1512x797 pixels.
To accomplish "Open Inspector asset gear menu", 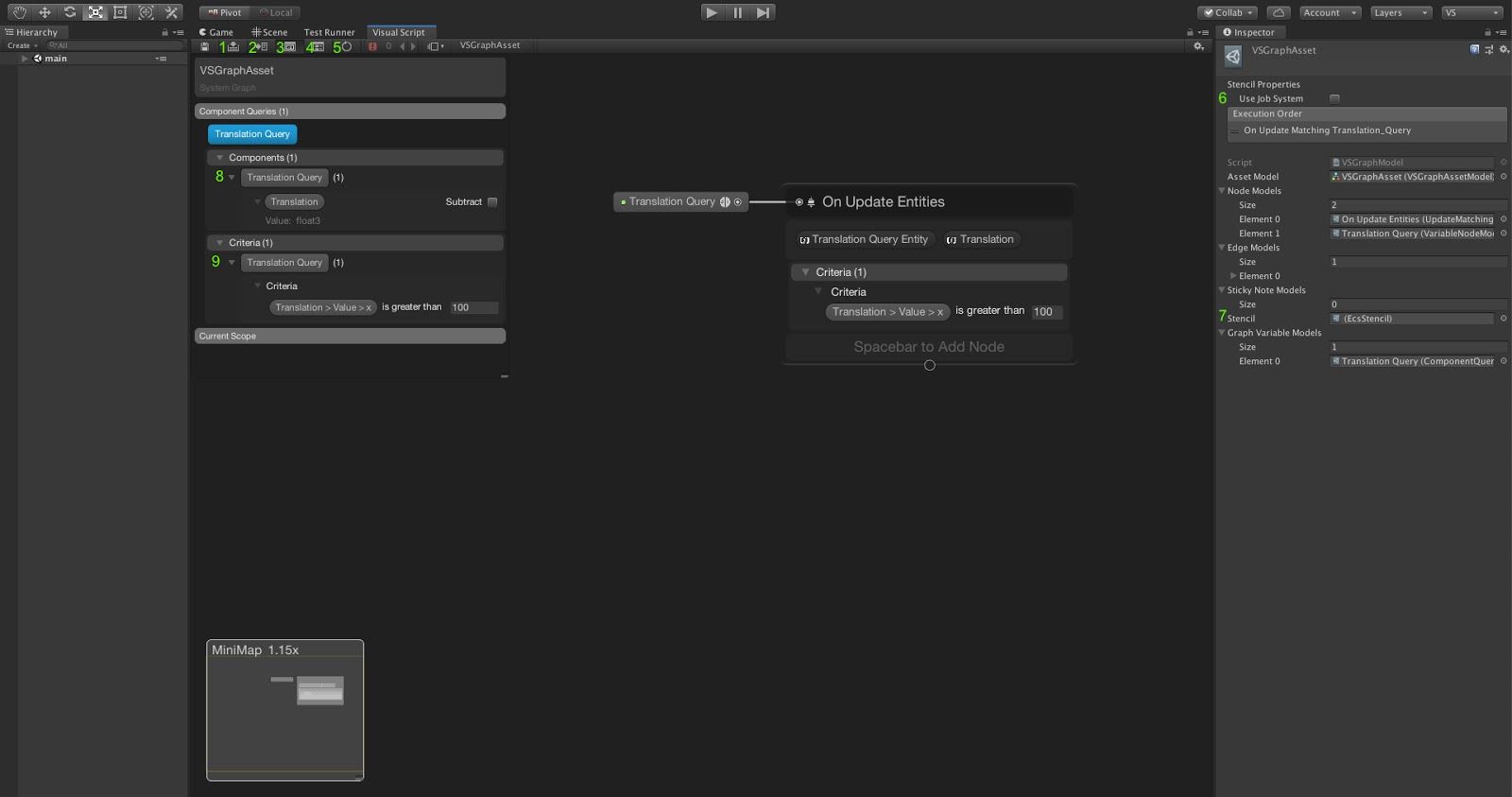I will (1503, 49).
